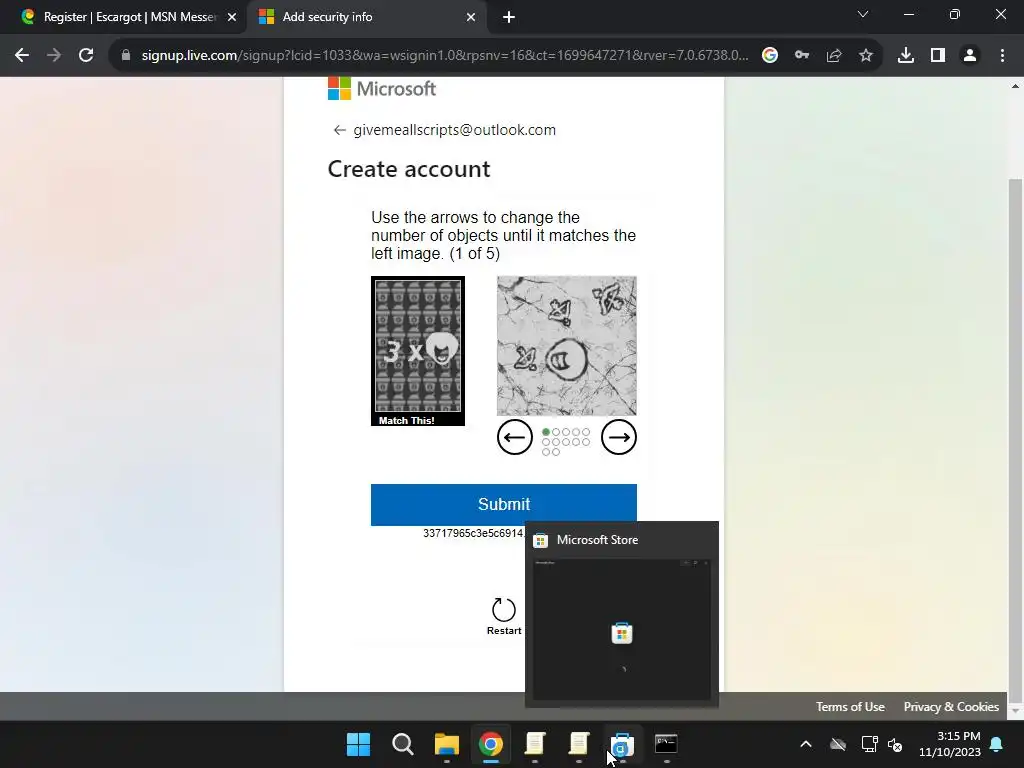Open the Chrome downloads icon
1024x768 pixels.
(906, 56)
